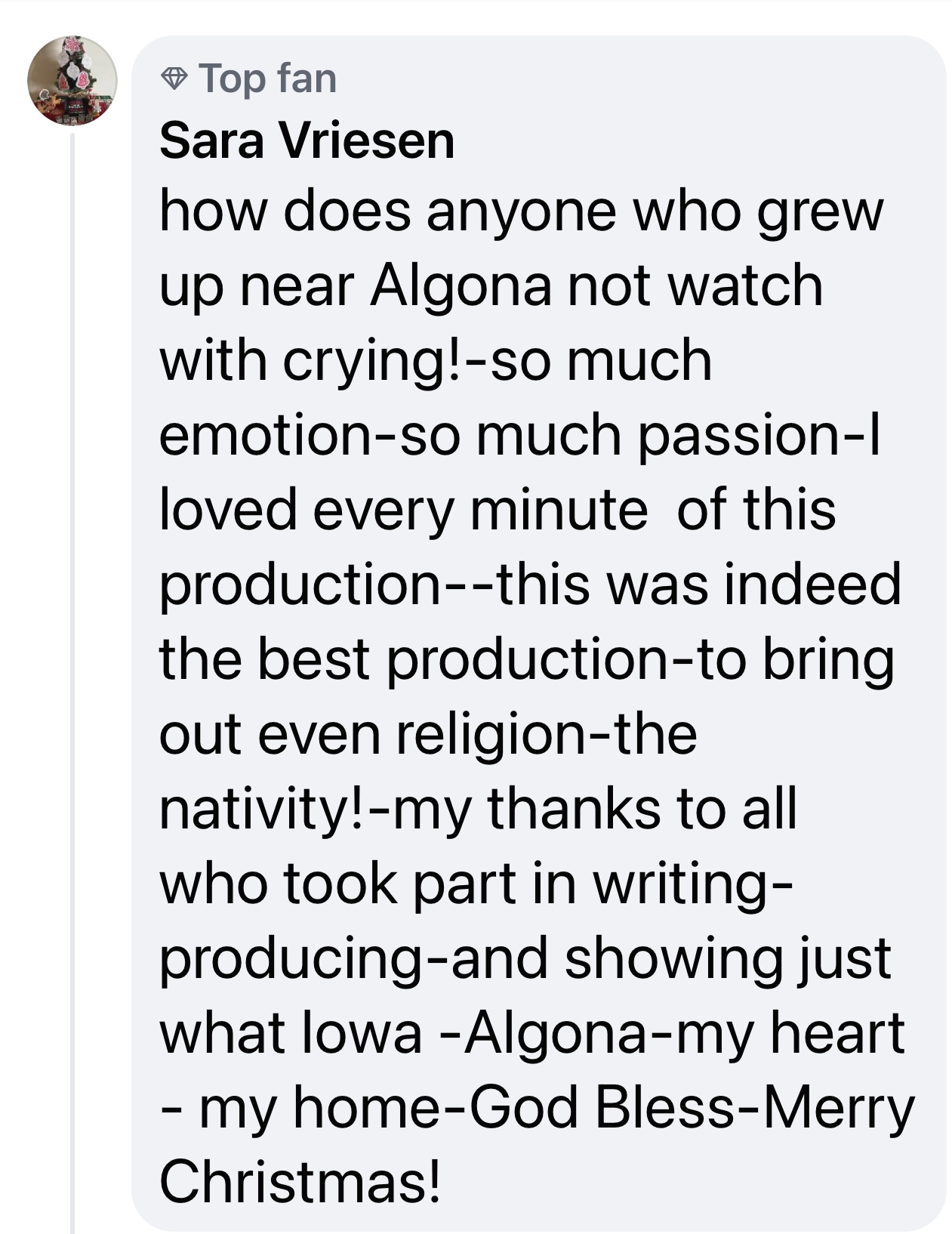
Task: Click the Top fan diamond icon
Action: point(175,79)
